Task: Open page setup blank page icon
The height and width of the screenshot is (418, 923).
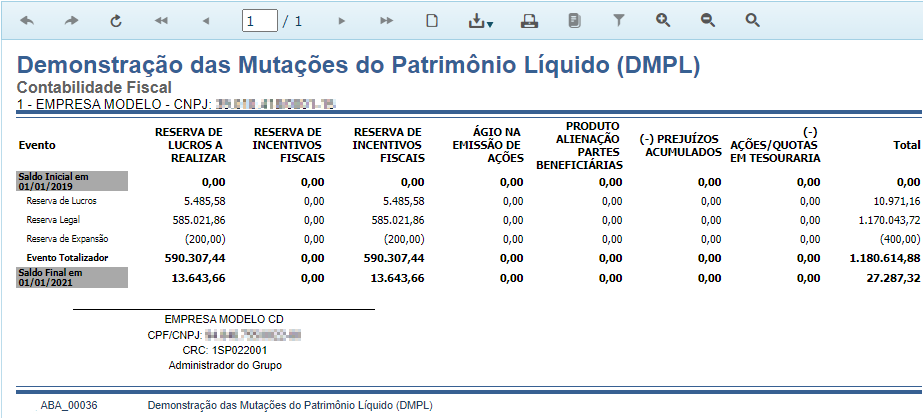Action: click(x=432, y=21)
